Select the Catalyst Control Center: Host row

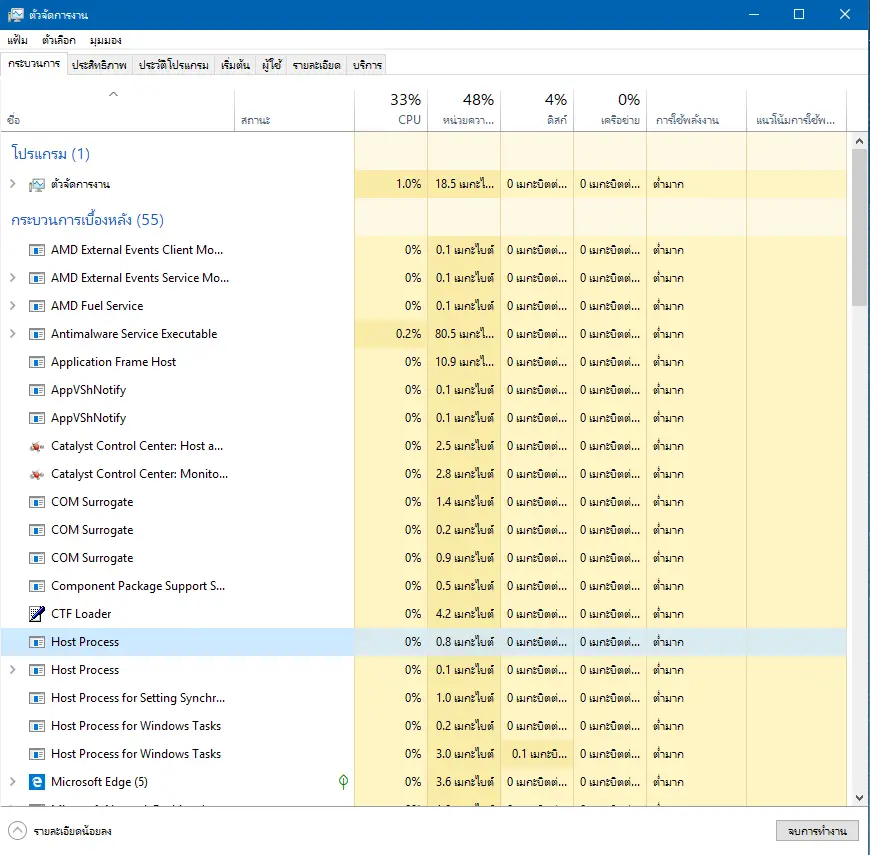click(424, 446)
